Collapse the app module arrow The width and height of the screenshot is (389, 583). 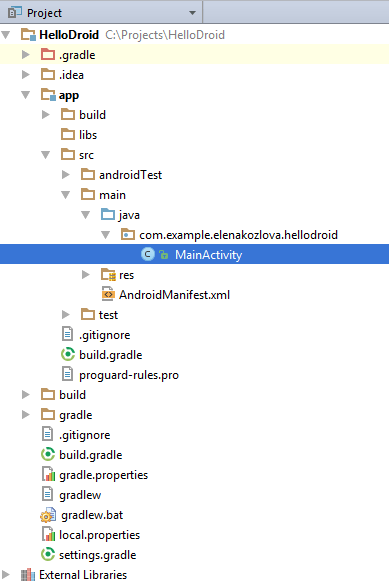pos(26,95)
